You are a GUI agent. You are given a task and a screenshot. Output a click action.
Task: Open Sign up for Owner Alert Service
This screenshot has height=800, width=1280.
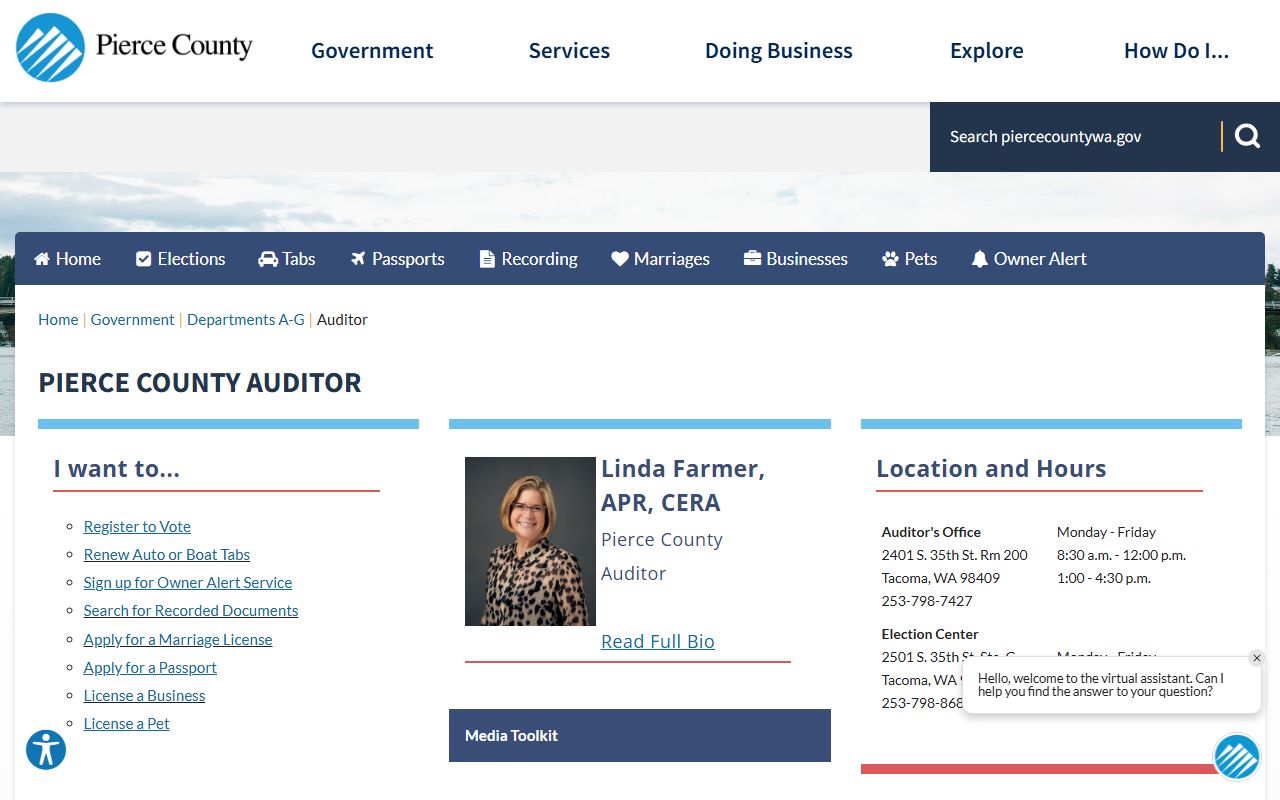pos(188,583)
